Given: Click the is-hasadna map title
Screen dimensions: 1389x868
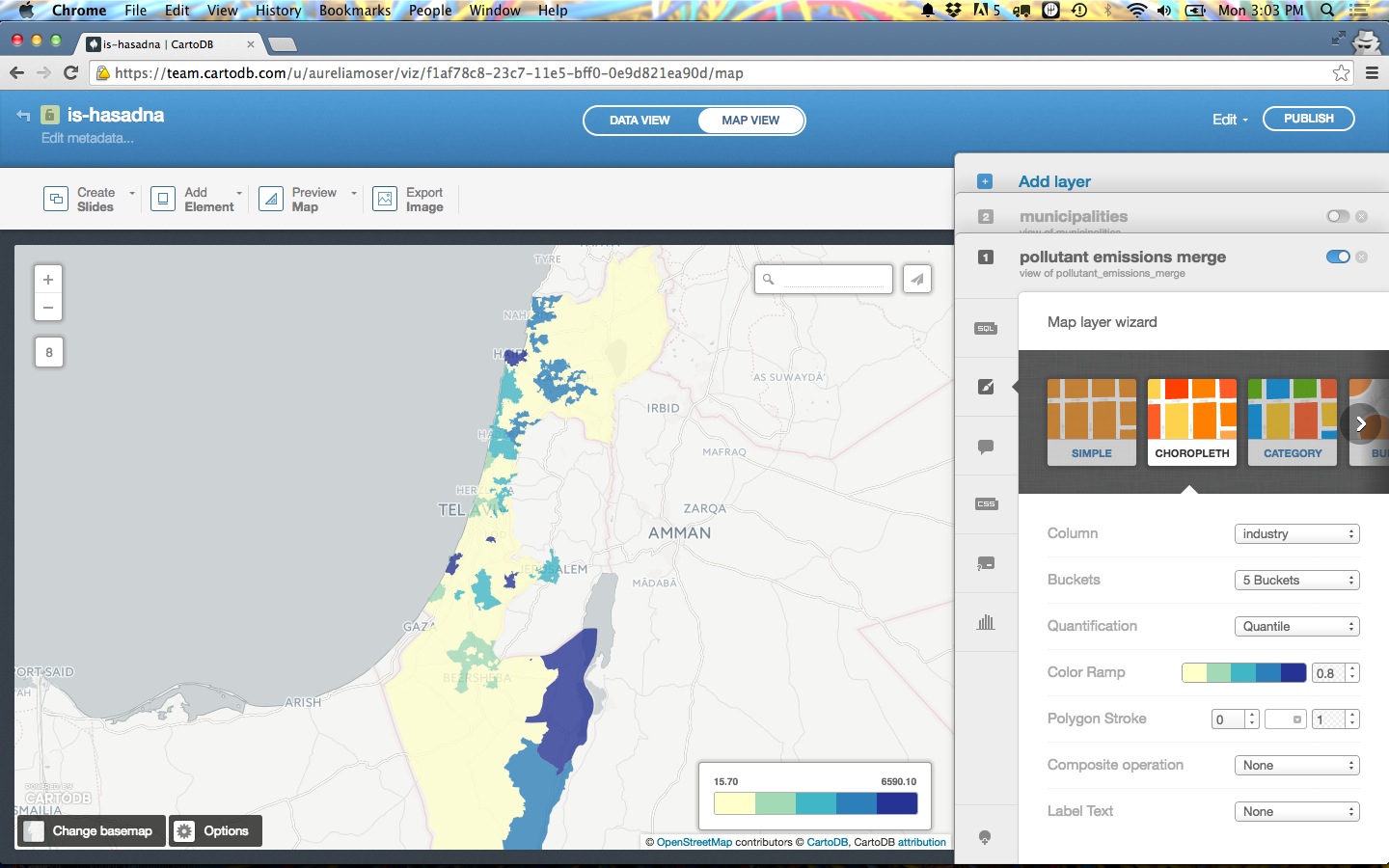Looking at the screenshot, I should click(116, 115).
